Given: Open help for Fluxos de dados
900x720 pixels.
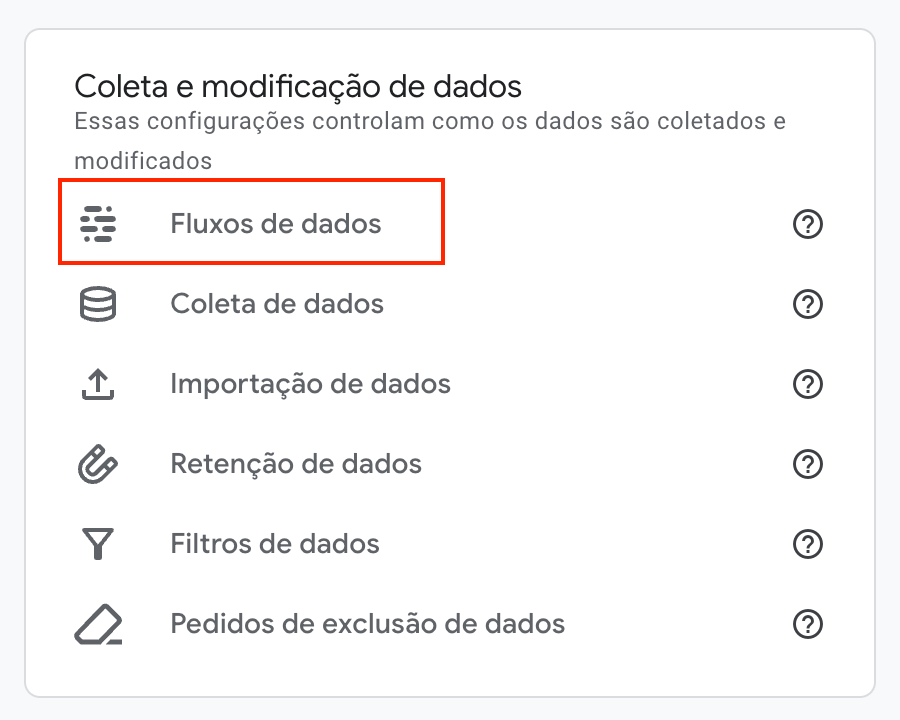Looking at the screenshot, I should [807, 223].
